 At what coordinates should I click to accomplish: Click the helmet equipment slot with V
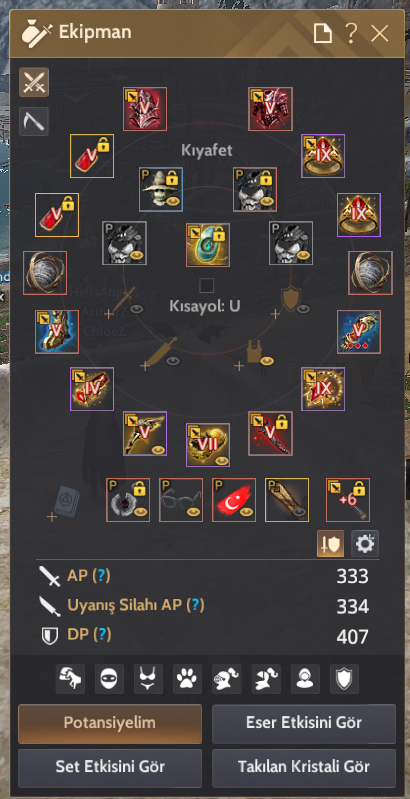(x=145, y=109)
